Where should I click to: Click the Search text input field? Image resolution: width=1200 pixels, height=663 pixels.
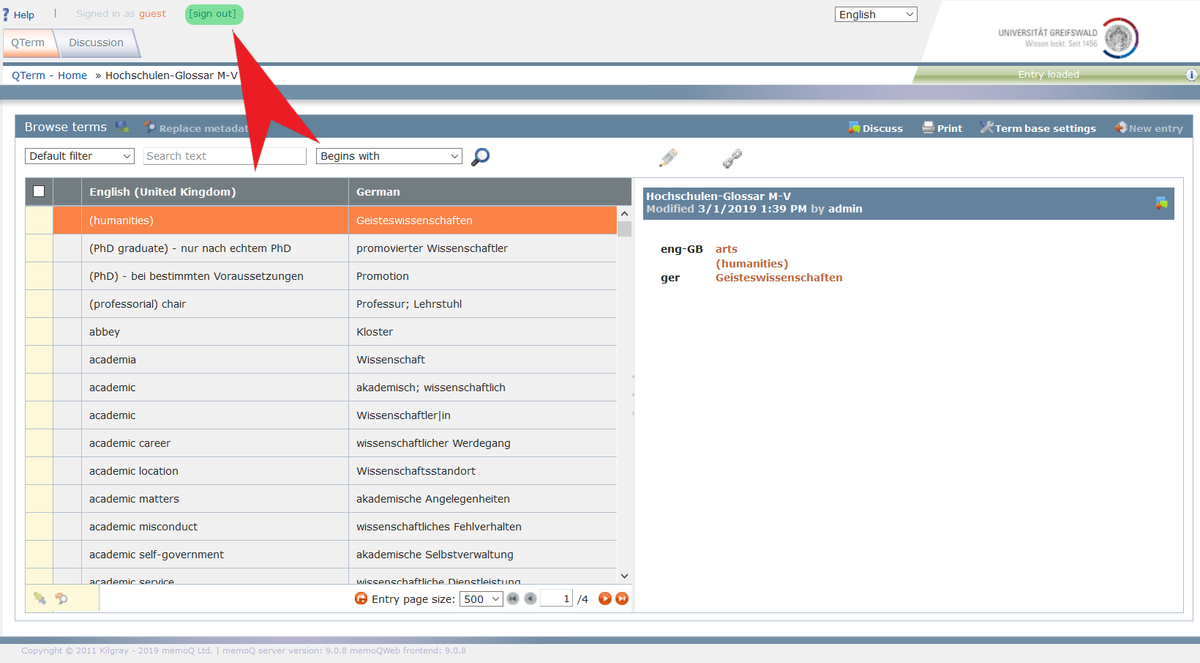[x=225, y=156]
